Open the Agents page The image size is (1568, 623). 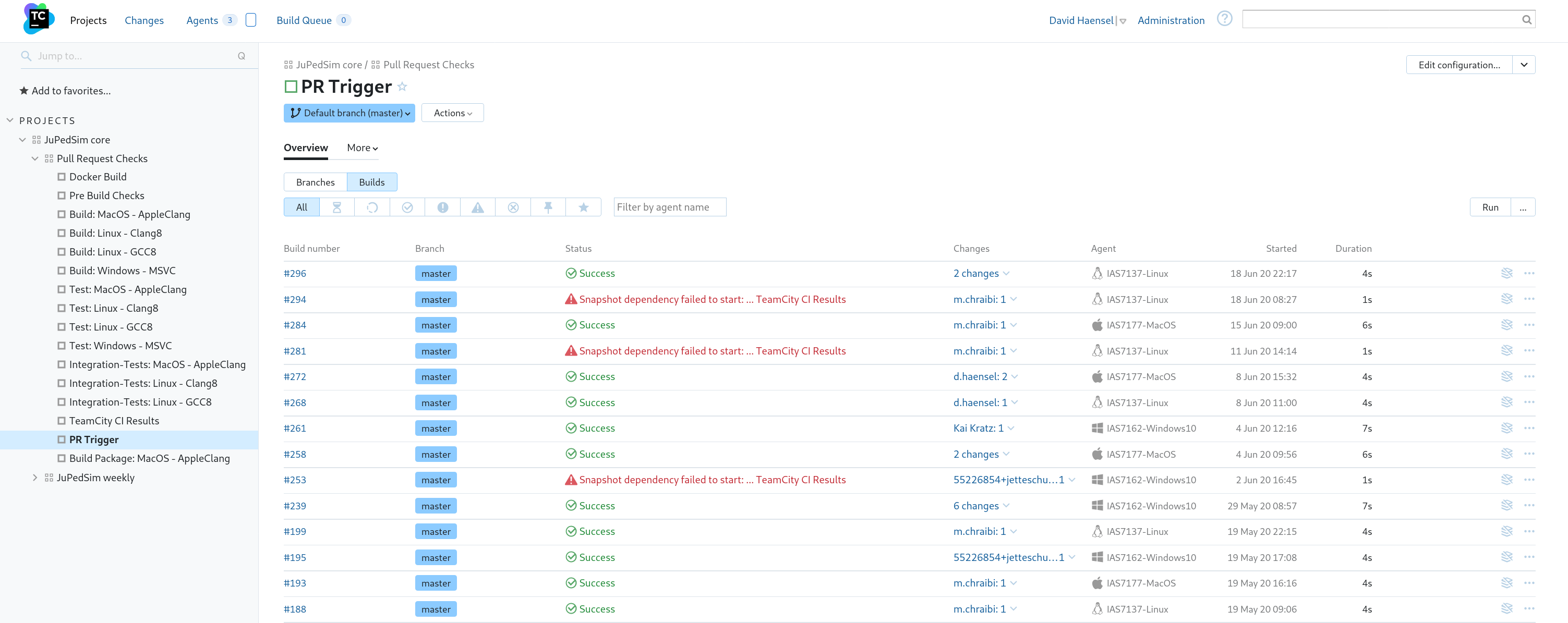(202, 21)
